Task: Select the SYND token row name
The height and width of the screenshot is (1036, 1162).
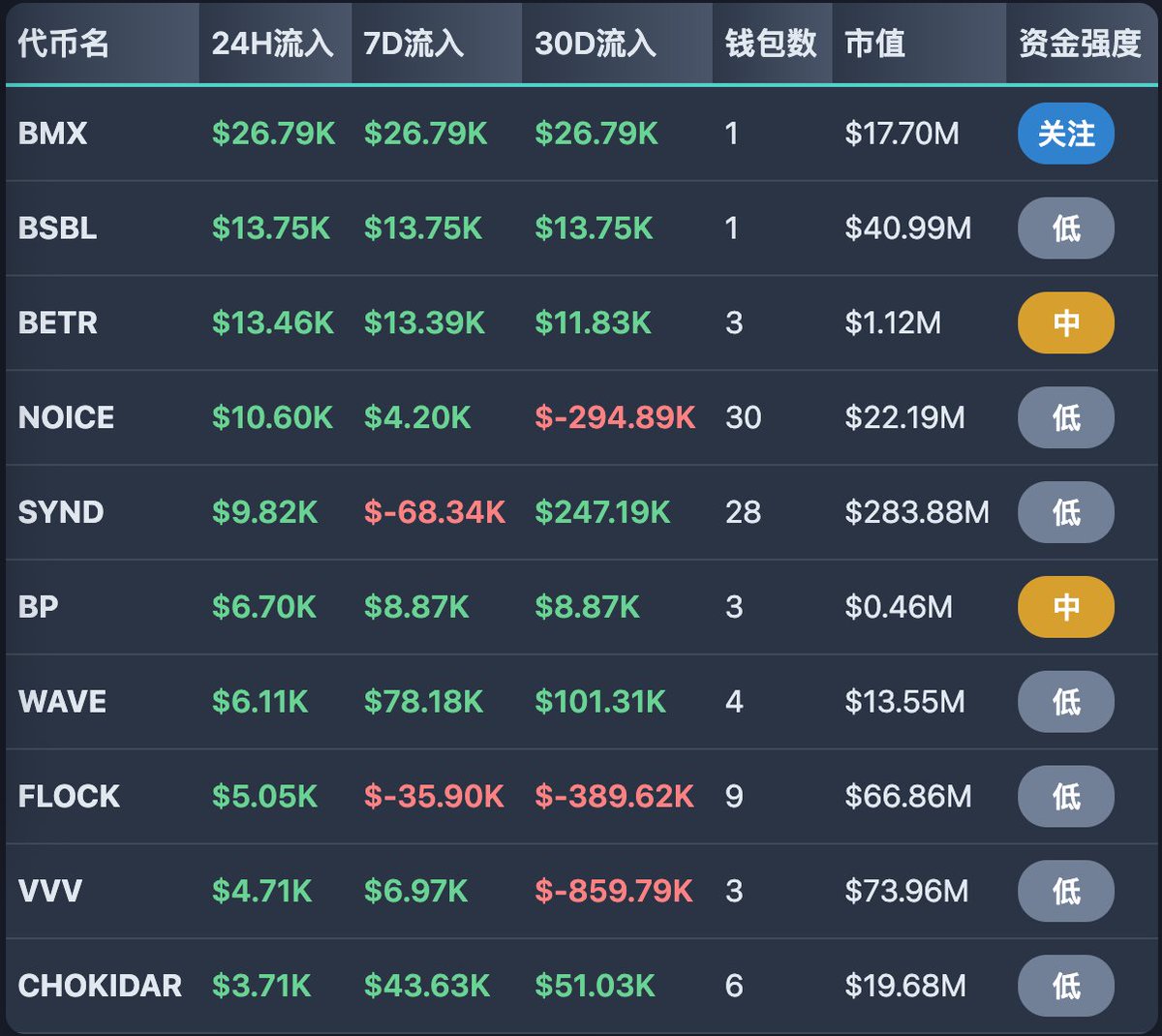Action: (x=61, y=512)
